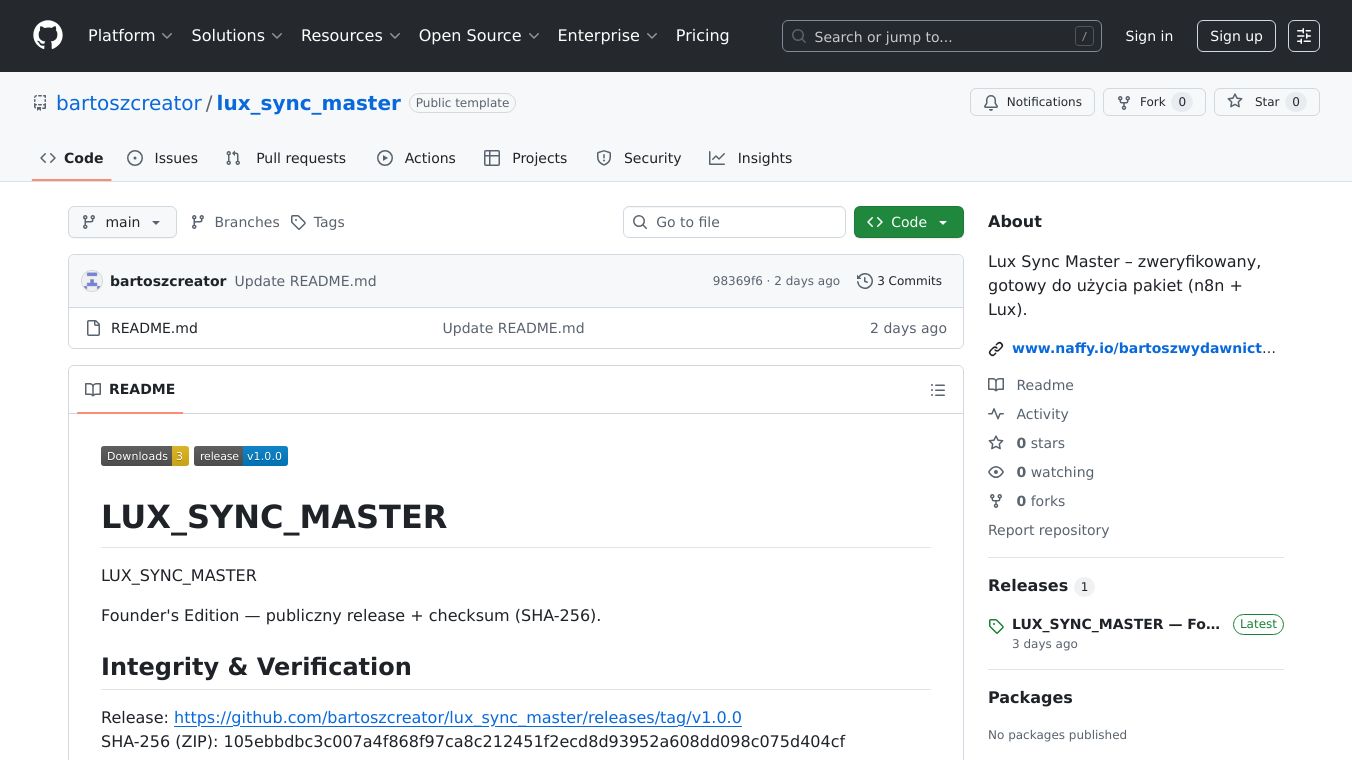The width and height of the screenshot is (1352, 760).
Task: Click the GitHub logo icon
Action: point(48,36)
